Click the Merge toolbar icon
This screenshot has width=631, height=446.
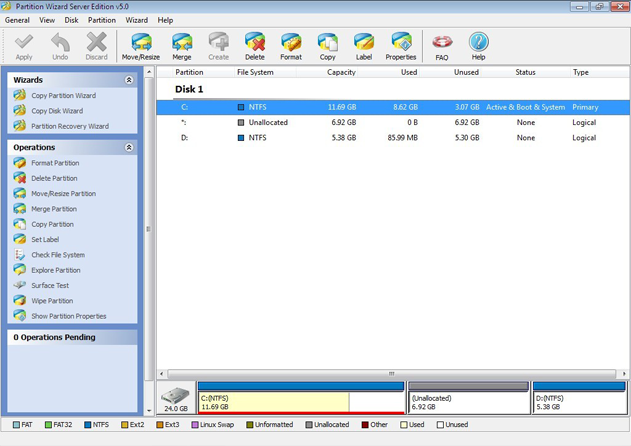click(x=181, y=45)
